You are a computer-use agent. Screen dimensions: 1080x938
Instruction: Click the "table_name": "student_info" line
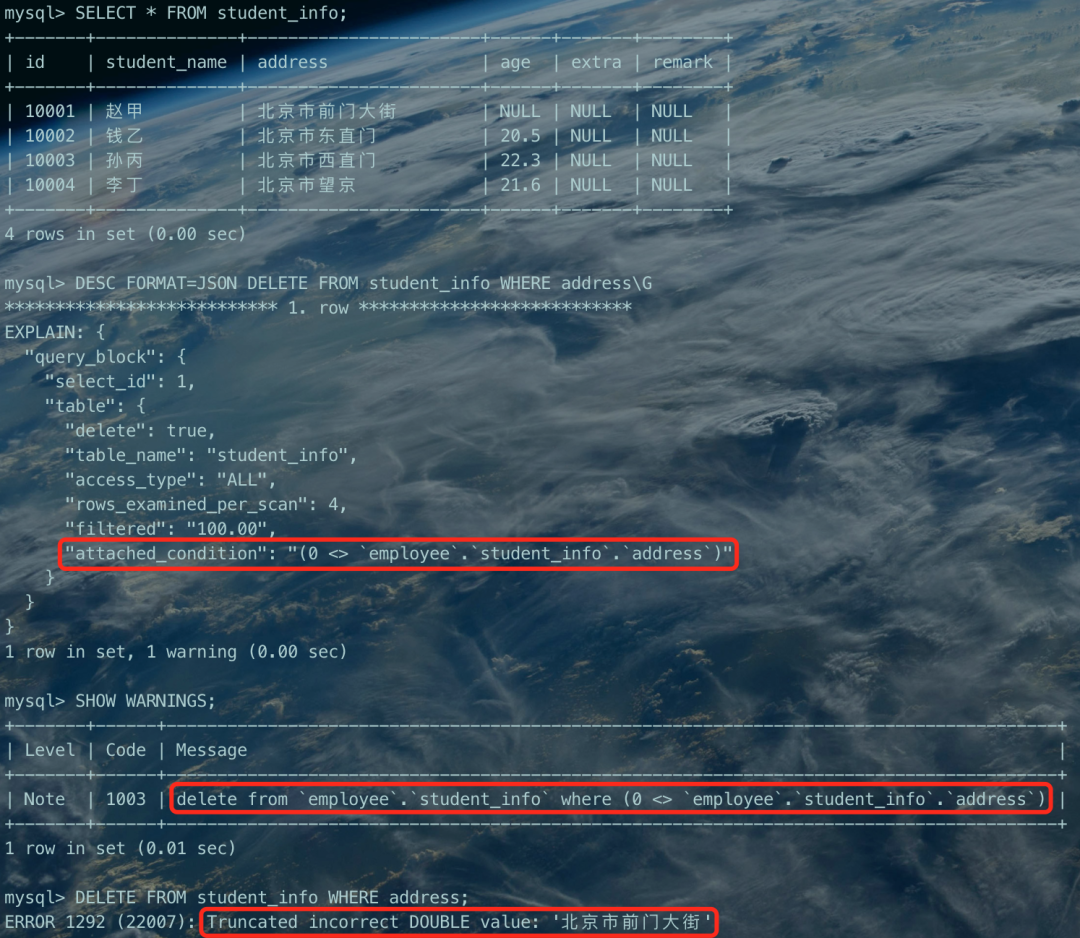(x=211, y=456)
